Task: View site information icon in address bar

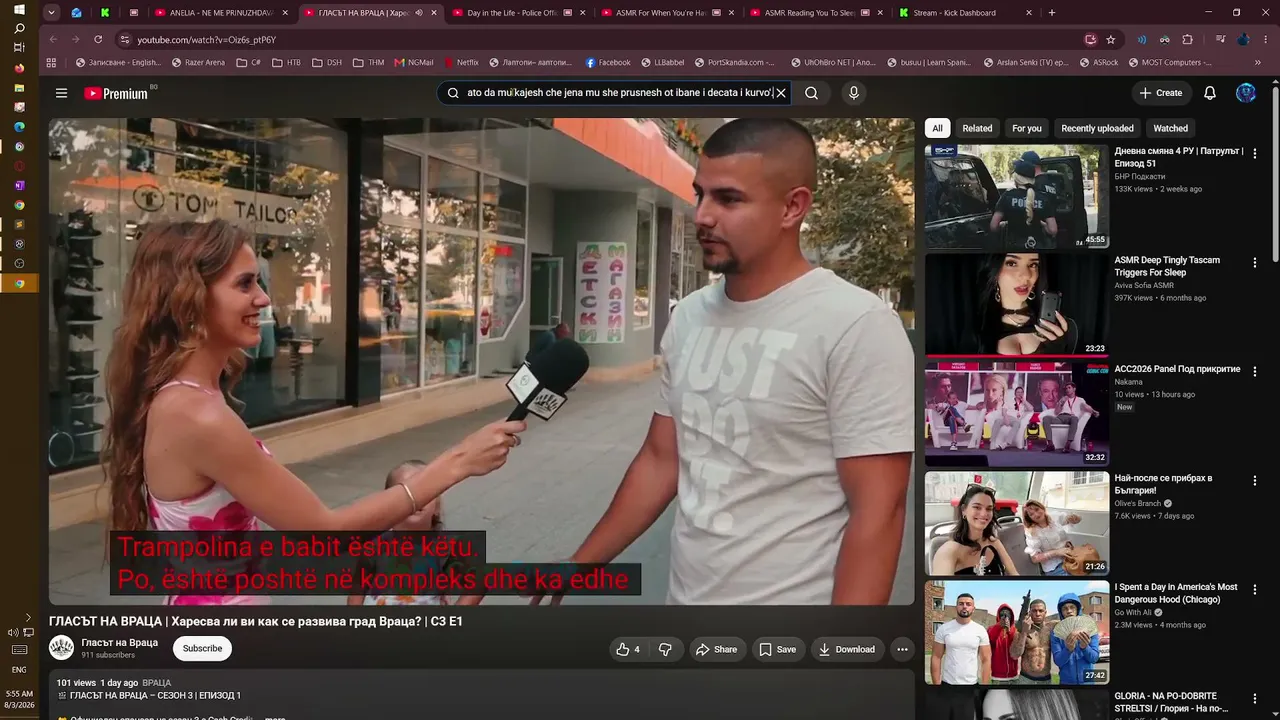Action: click(124, 39)
